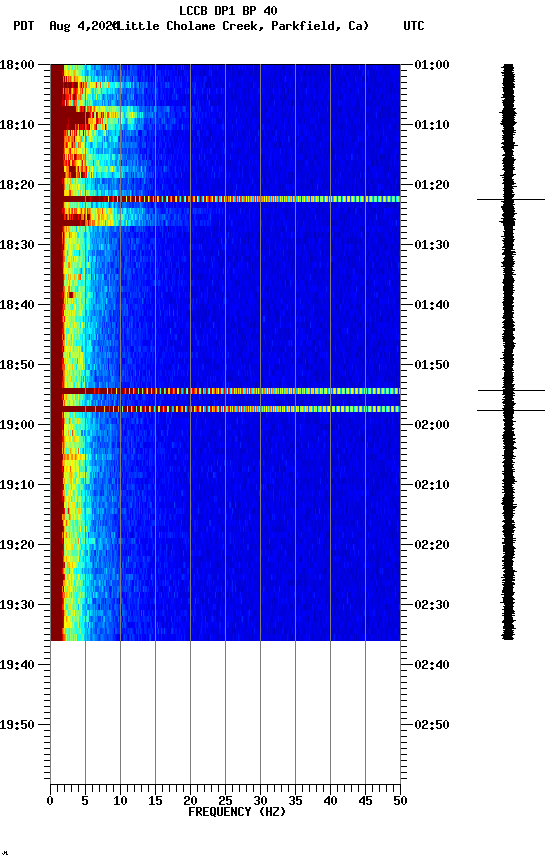Viewport: 552px width, 864px height.
Task: Click the '02:30' UTC time label
Action: (432, 605)
